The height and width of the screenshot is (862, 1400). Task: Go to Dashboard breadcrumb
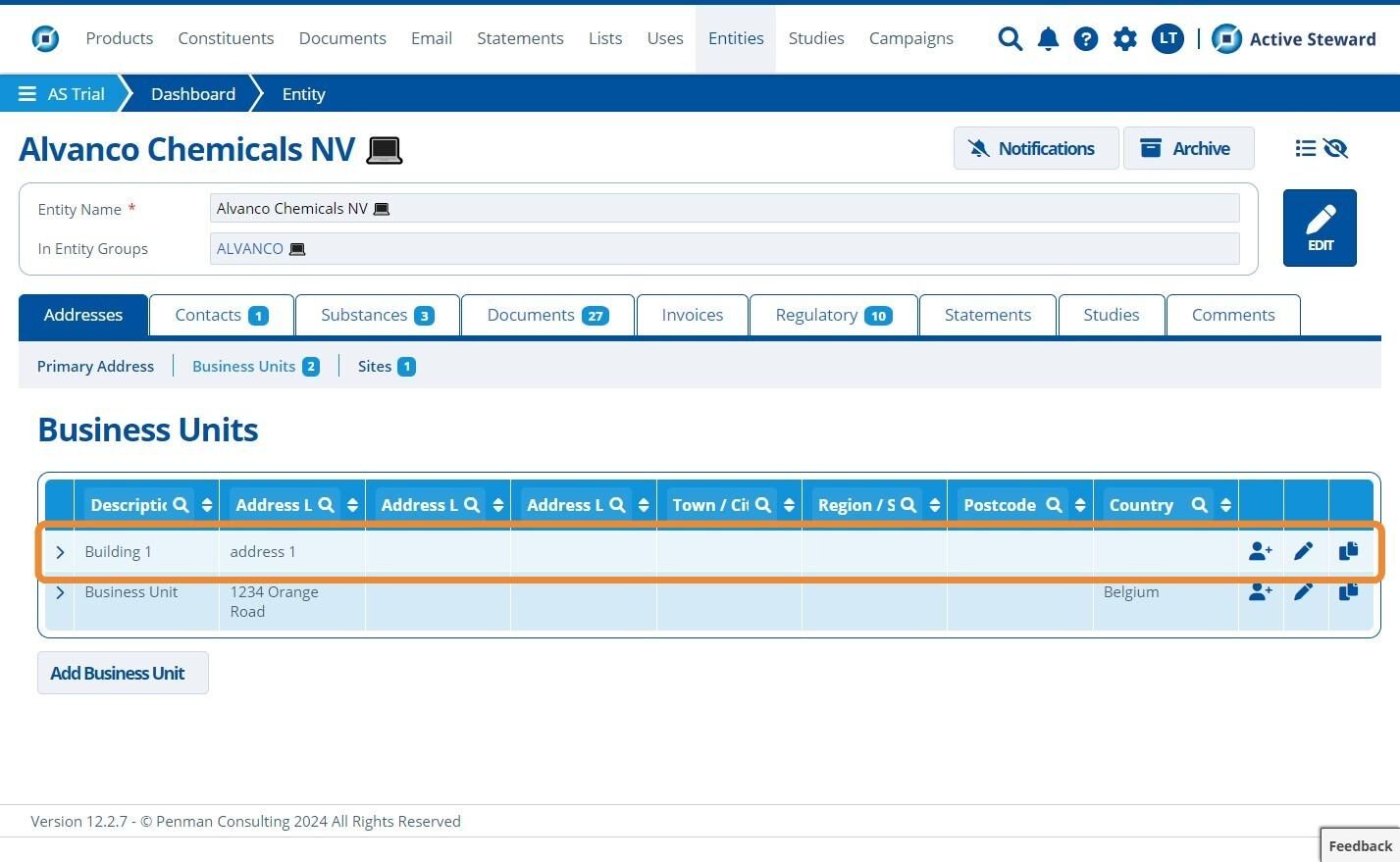click(193, 94)
